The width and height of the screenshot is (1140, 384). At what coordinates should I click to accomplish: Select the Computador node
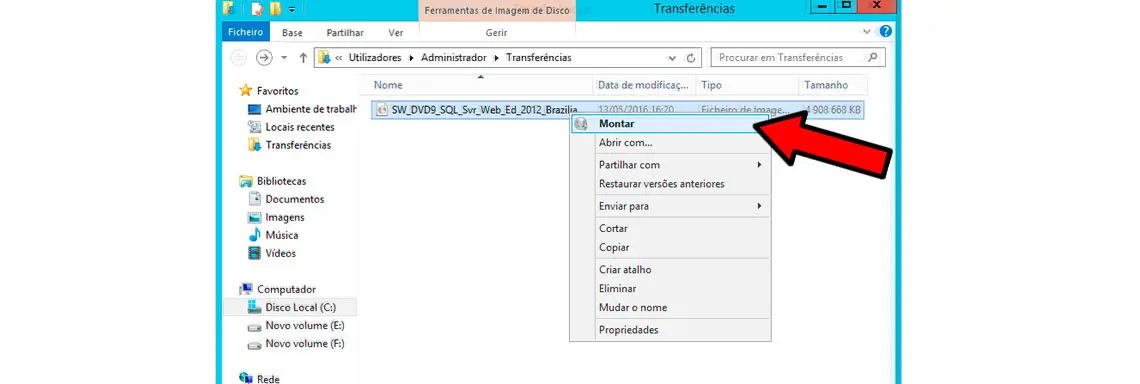click(x=286, y=289)
